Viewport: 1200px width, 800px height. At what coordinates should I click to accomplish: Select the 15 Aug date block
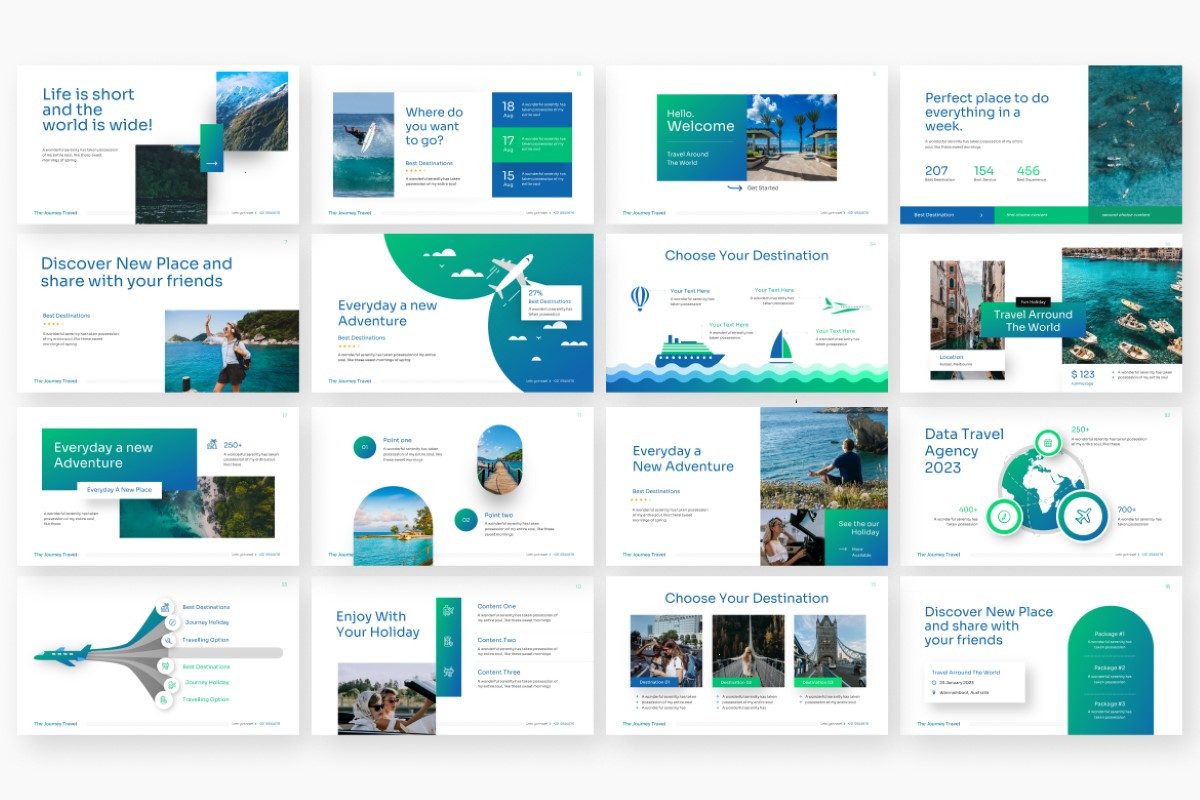pos(532,180)
